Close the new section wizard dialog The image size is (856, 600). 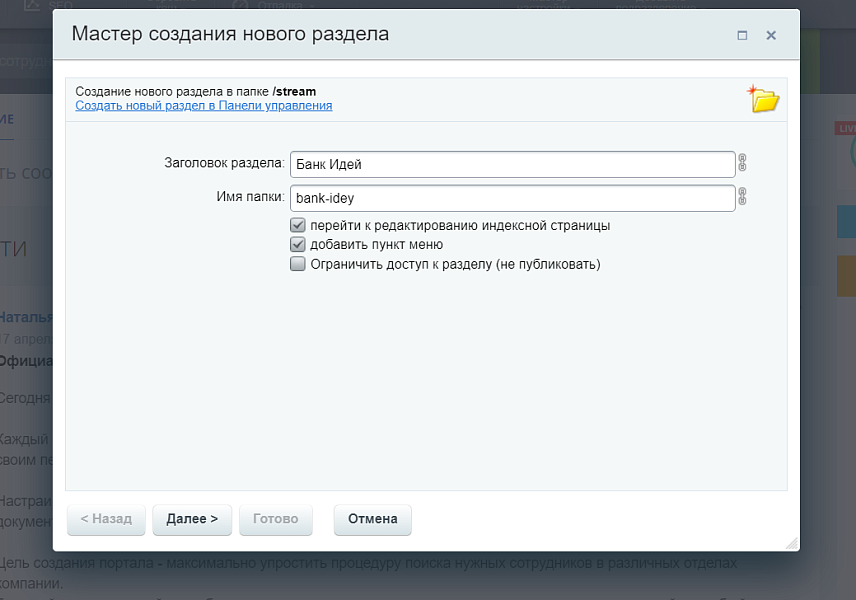771,35
